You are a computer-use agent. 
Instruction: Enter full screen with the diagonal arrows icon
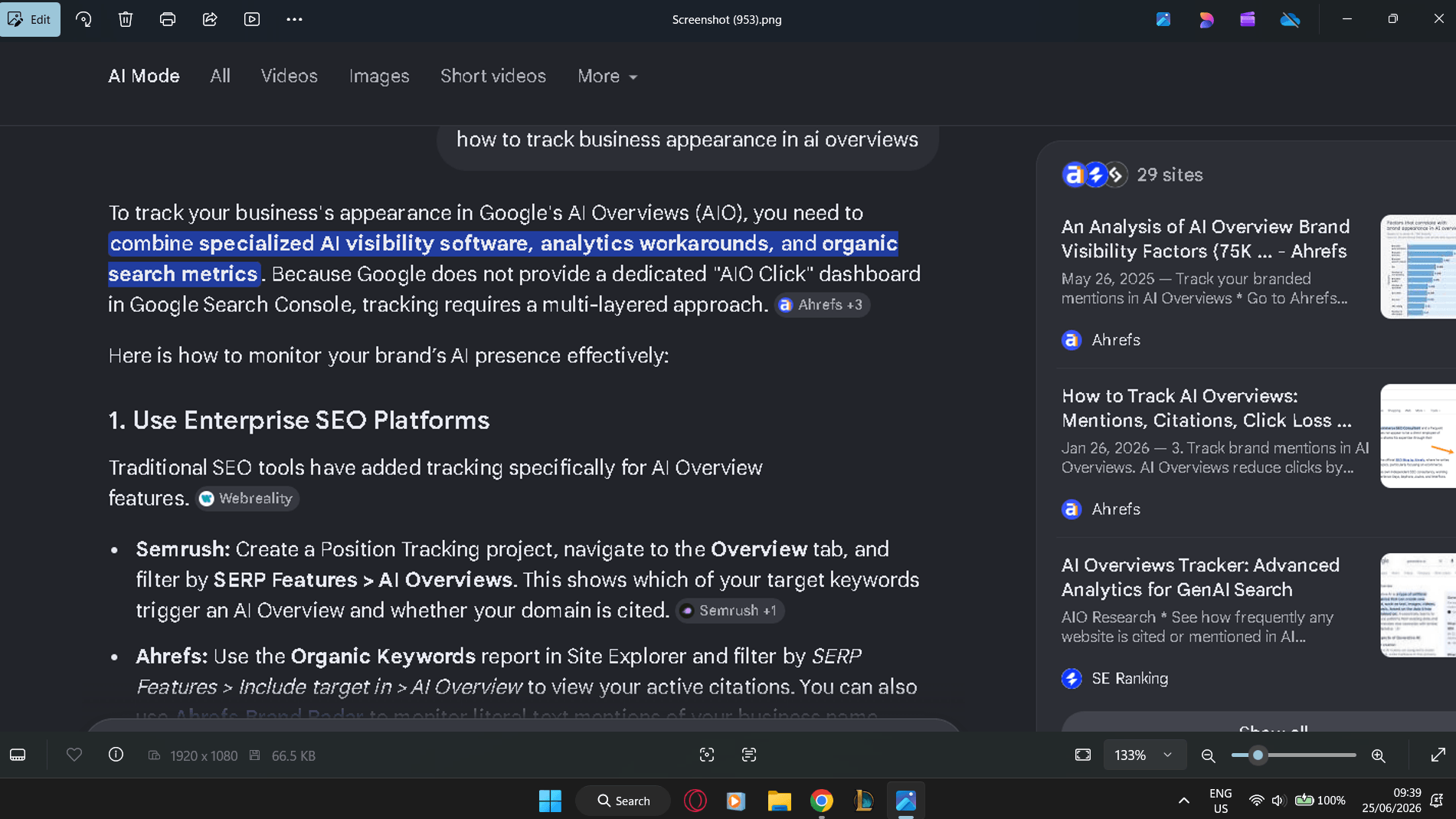(1438, 755)
